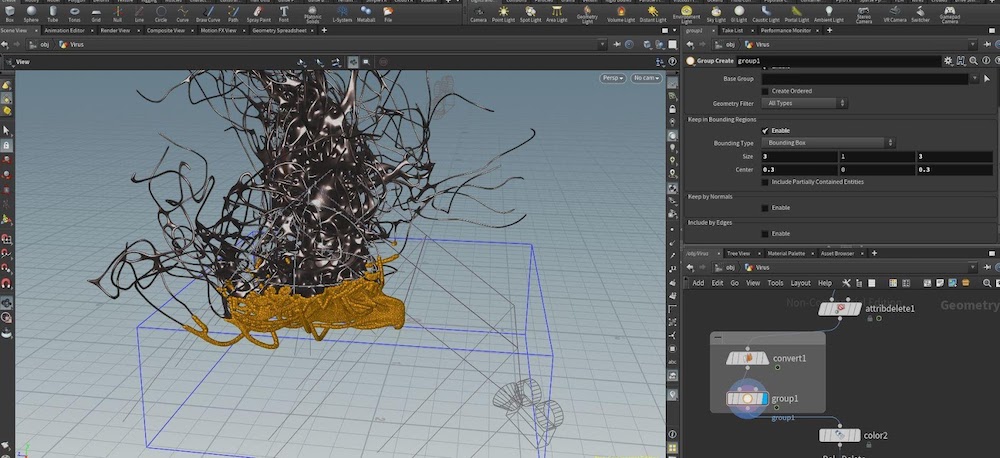Check Include Partially Contained Entities
This screenshot has width=1000, height=458.
tap(766, 182)
